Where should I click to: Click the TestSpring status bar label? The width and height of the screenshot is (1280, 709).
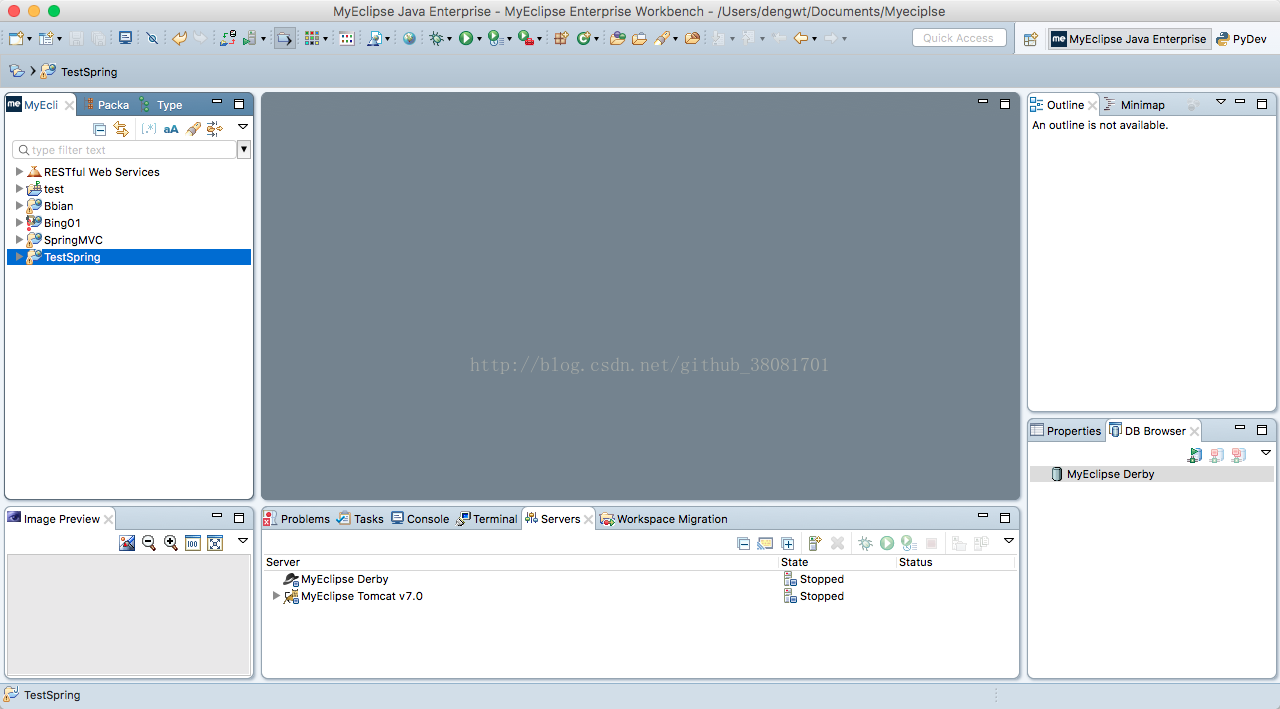pos(52,695)
